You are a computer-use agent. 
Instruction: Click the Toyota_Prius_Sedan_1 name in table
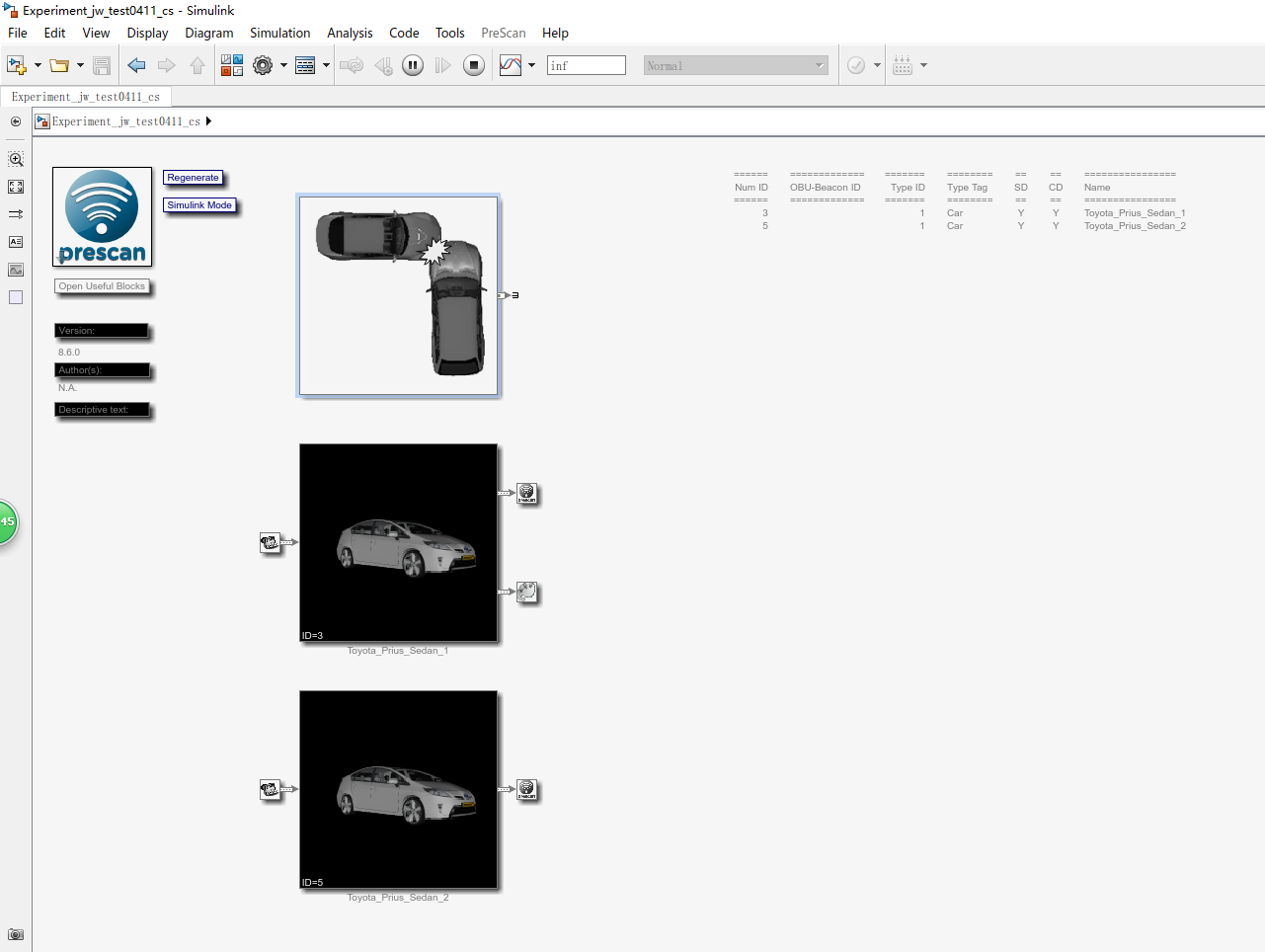(1135, 213)
